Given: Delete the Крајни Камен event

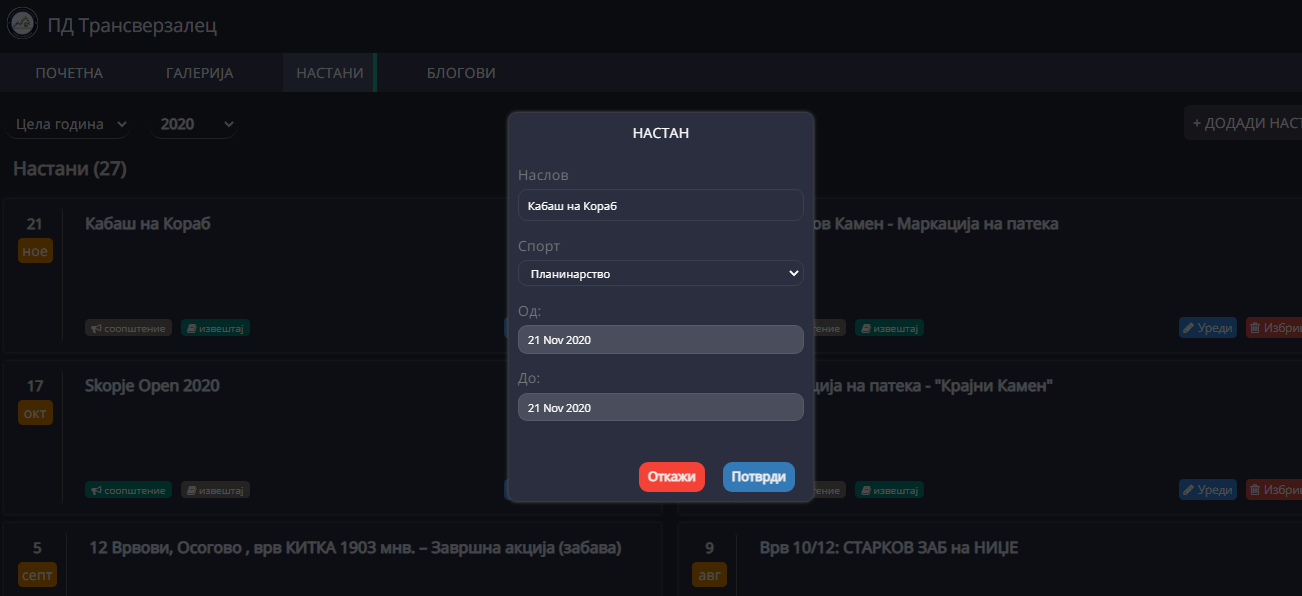Looking at the screenshot, I should [1275, 490].
